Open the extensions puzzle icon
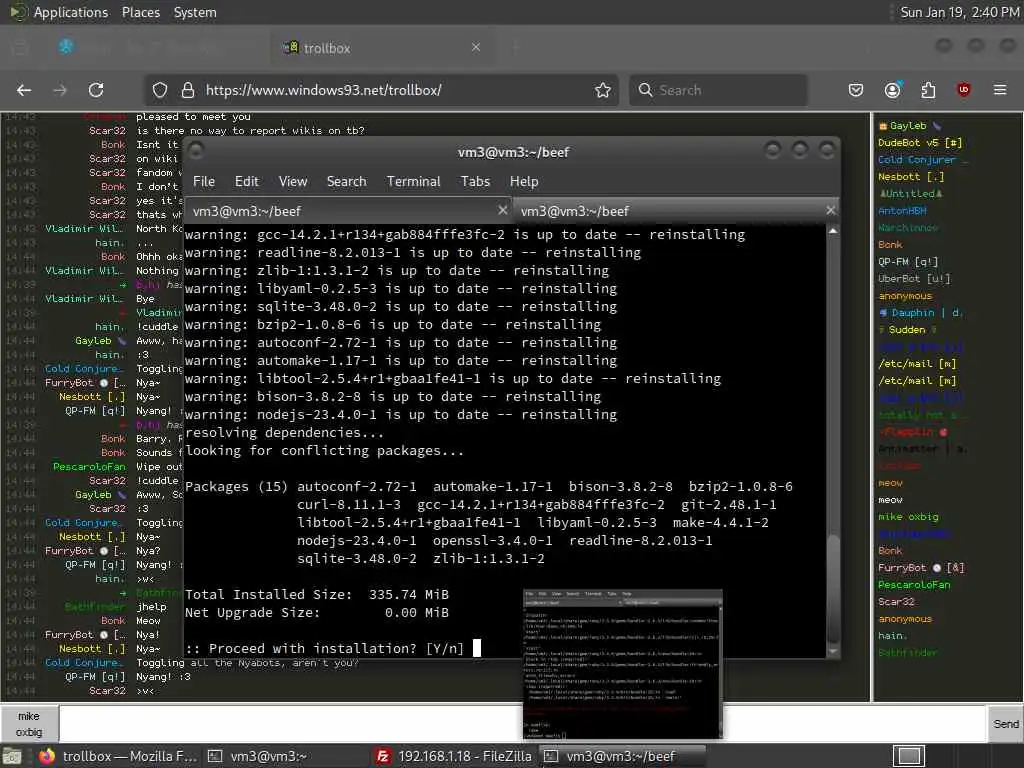This screenshot has width=1024, height=768. point(928,90)
